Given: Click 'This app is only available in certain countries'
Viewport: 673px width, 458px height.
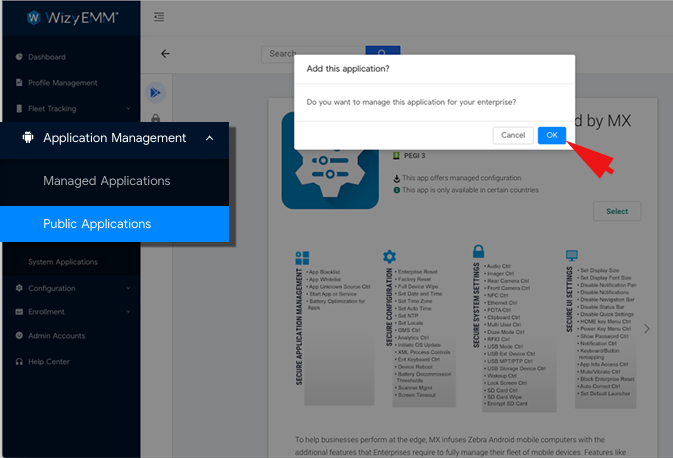Looking at the screenshot, I should 470,190.
